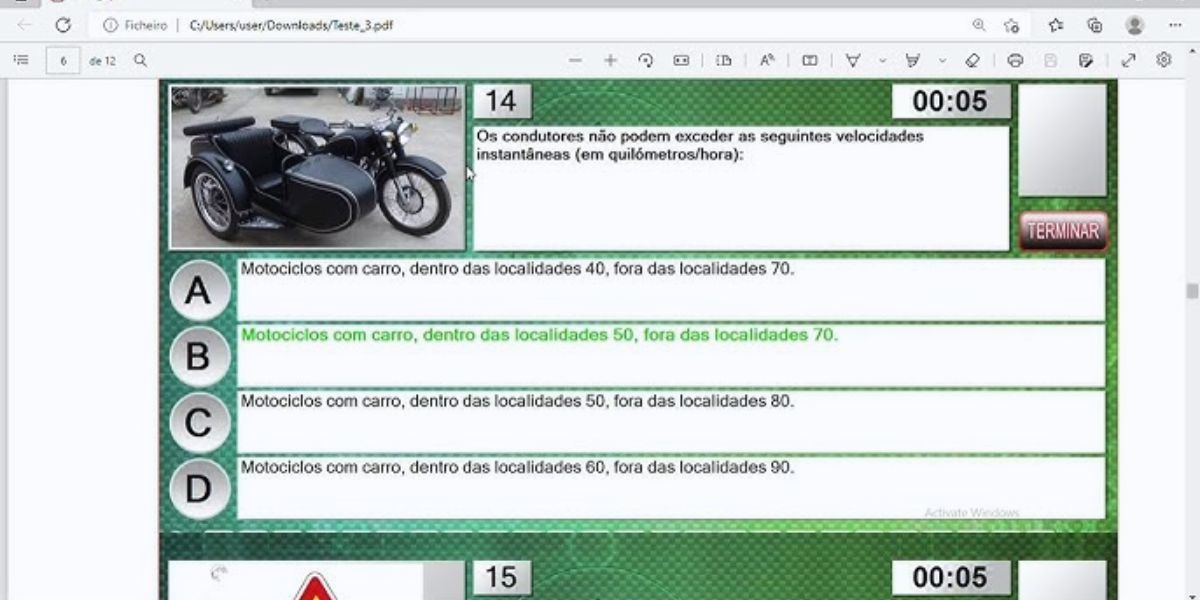This screenshot has width=1200, height=600.
Task: Select answer option D
Action: 198,489
